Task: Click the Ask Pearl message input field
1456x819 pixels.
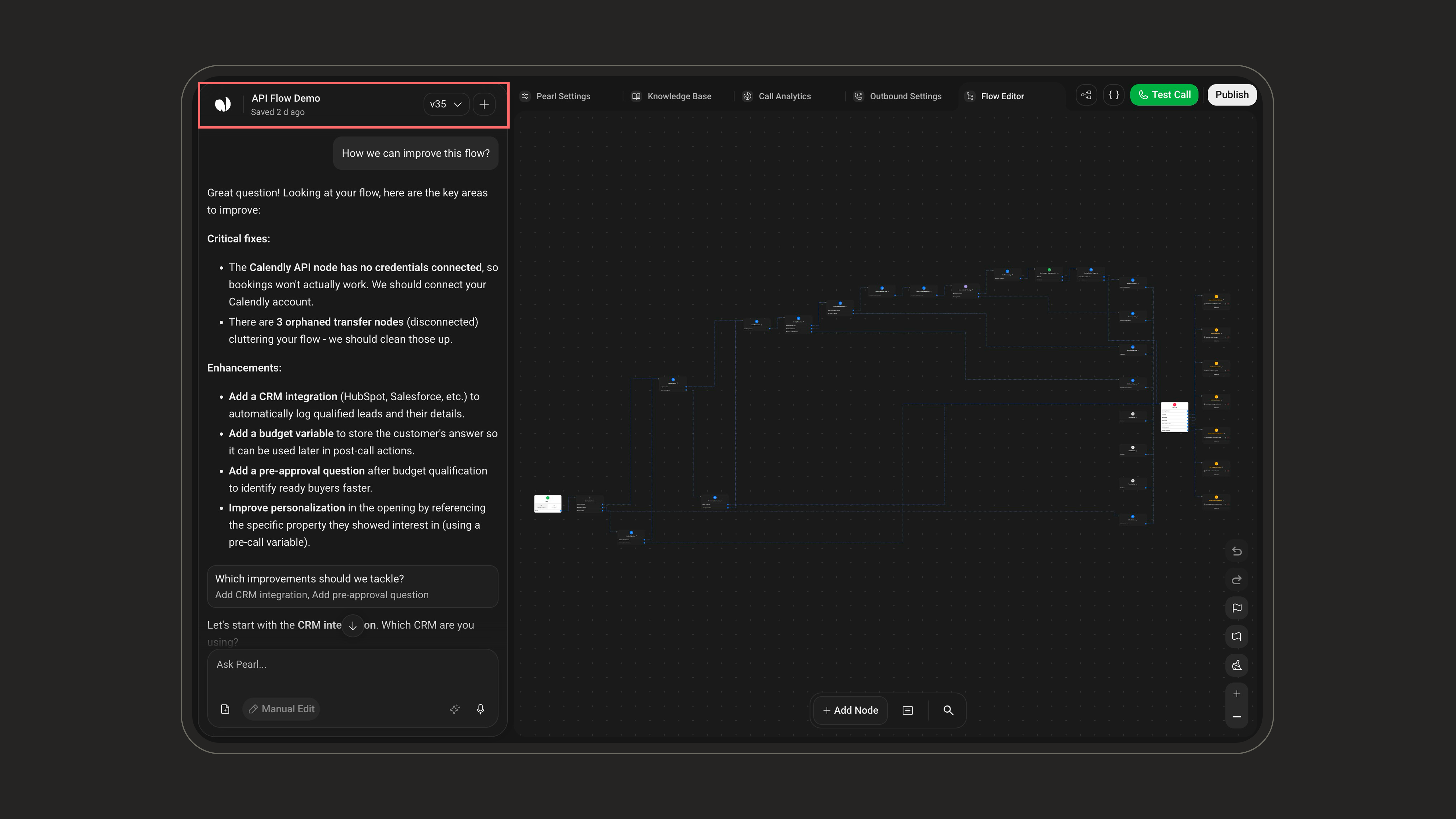Action: 353,665
